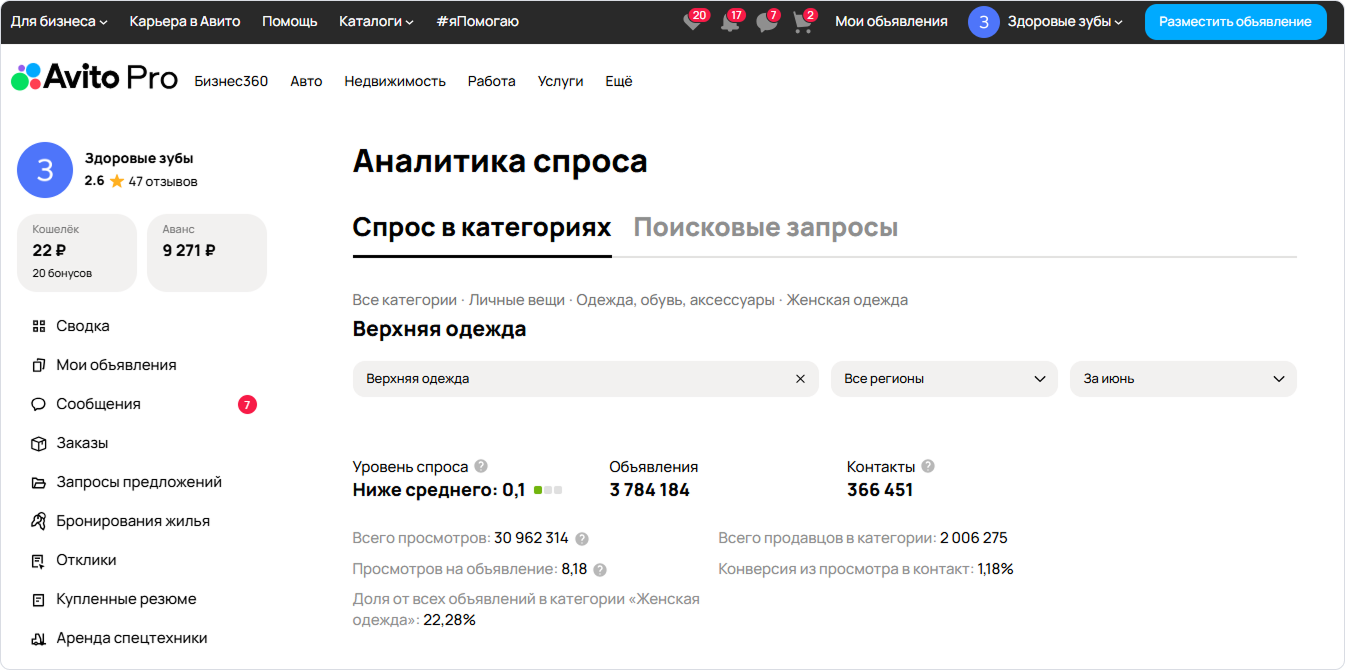Screen dimensions: 1345x670
Task: Click help icon next to Контакты
Action: pyautogui.click(x=928, y=466)
